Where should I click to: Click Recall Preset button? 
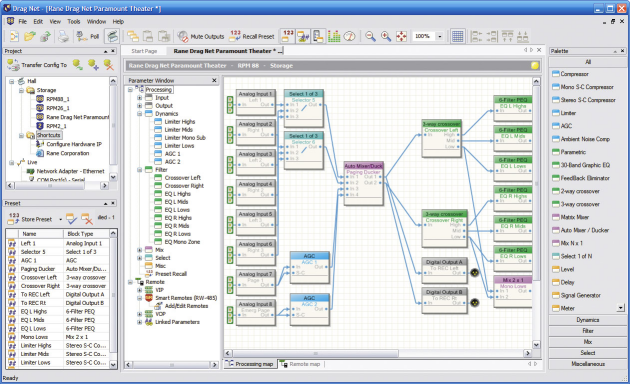click(252, 37)
